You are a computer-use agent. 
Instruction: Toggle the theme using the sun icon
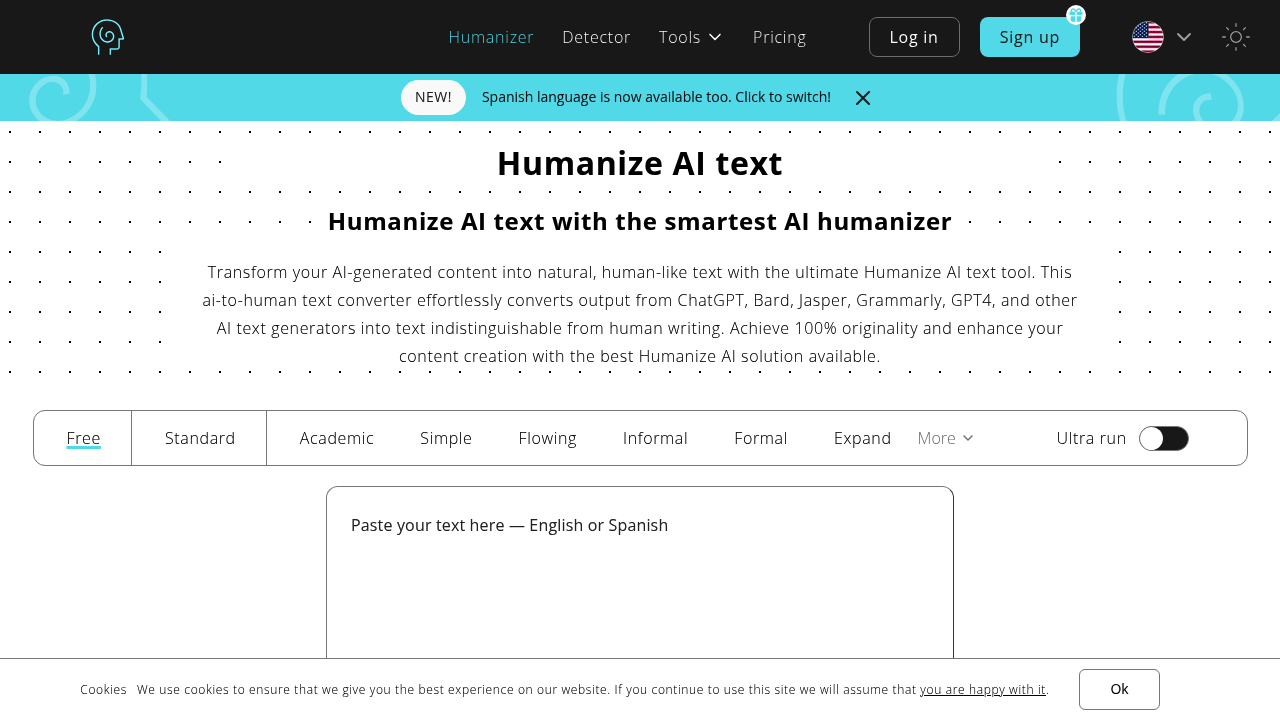tap(1235, 37)
